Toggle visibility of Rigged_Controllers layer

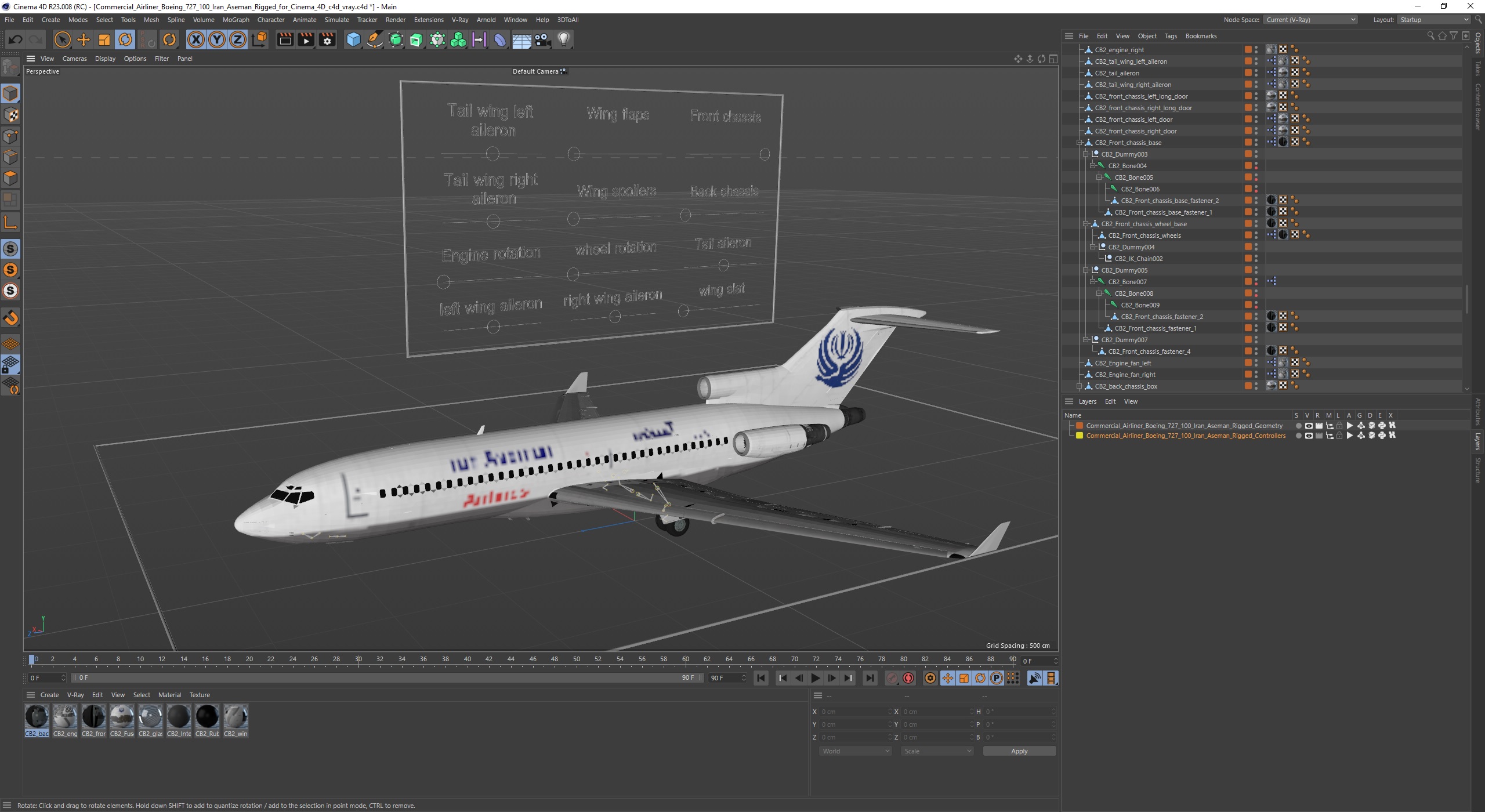[x=1309, y=436]
